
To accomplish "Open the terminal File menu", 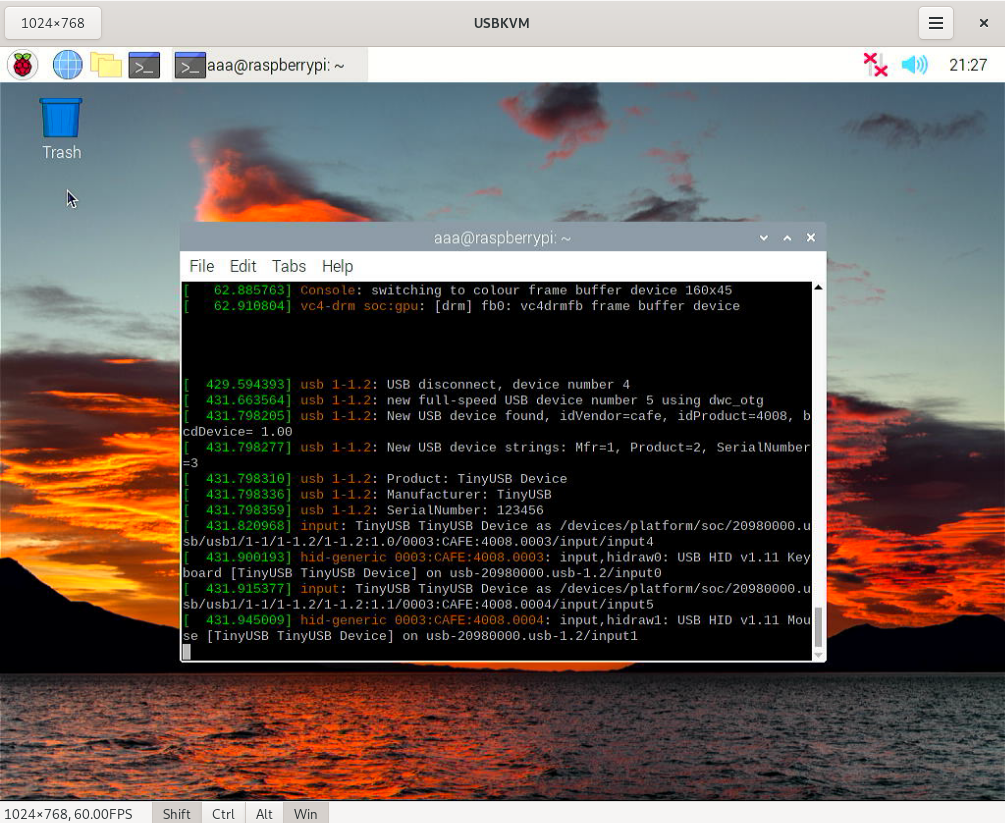I will (x=201, y=266).
